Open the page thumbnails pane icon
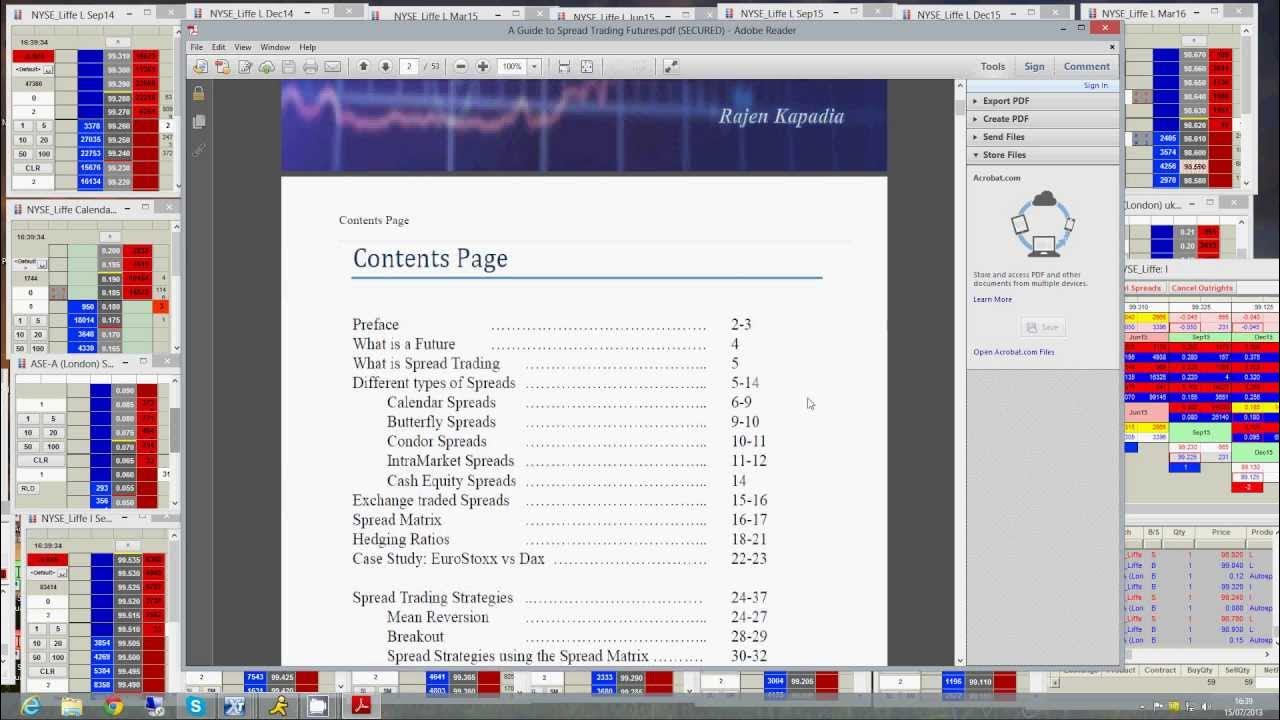Viewport: 1280px width, 720px height. [x=198, y=121]
